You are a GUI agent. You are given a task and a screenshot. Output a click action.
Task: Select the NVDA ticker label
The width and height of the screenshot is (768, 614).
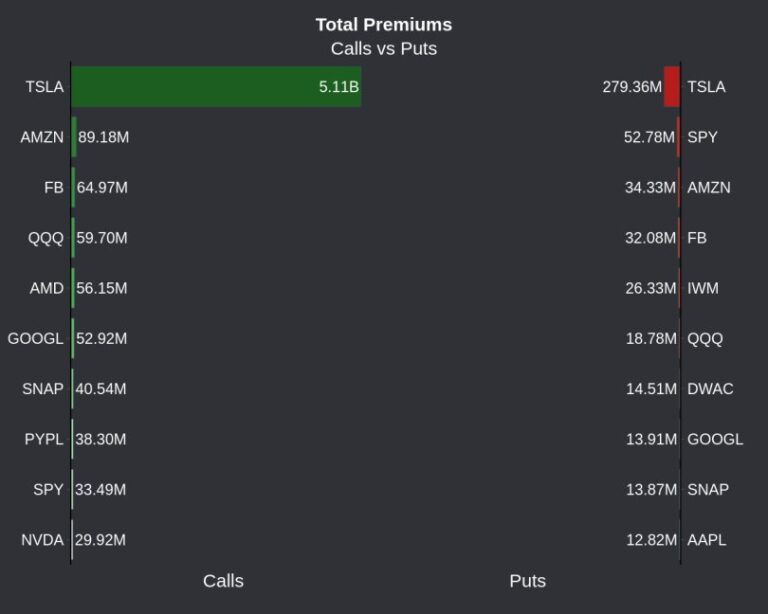click(42, 540)
